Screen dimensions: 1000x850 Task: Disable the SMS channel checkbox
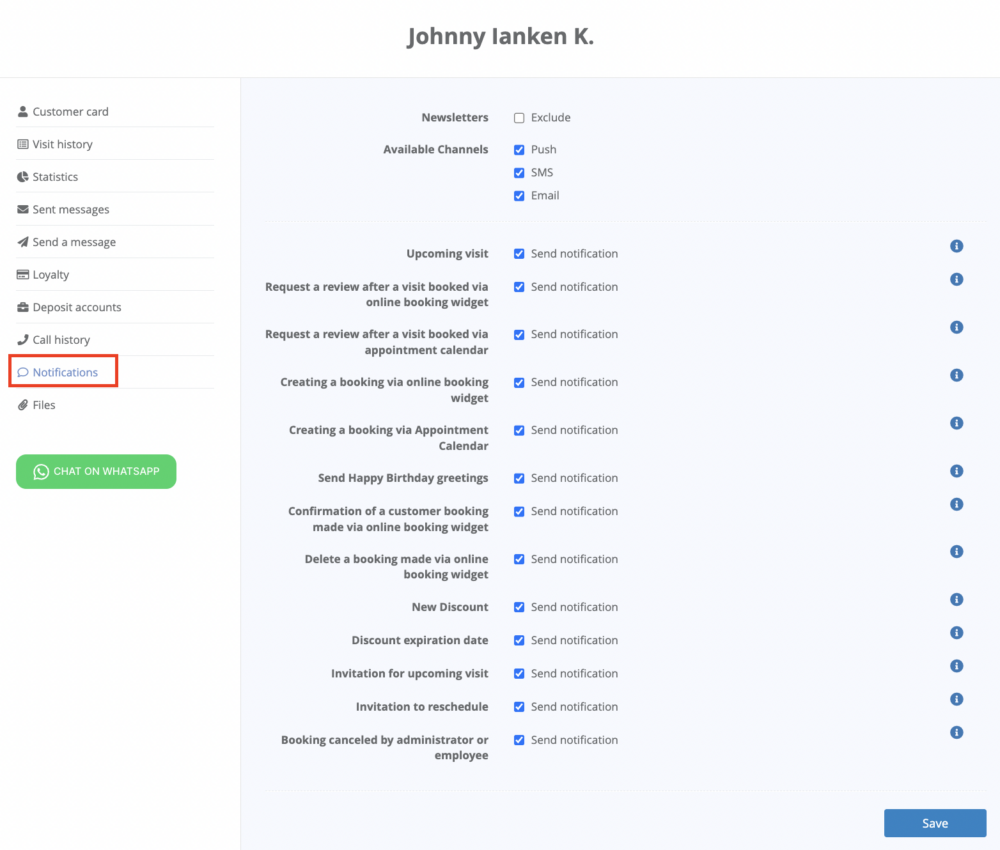tap(519, 173)
